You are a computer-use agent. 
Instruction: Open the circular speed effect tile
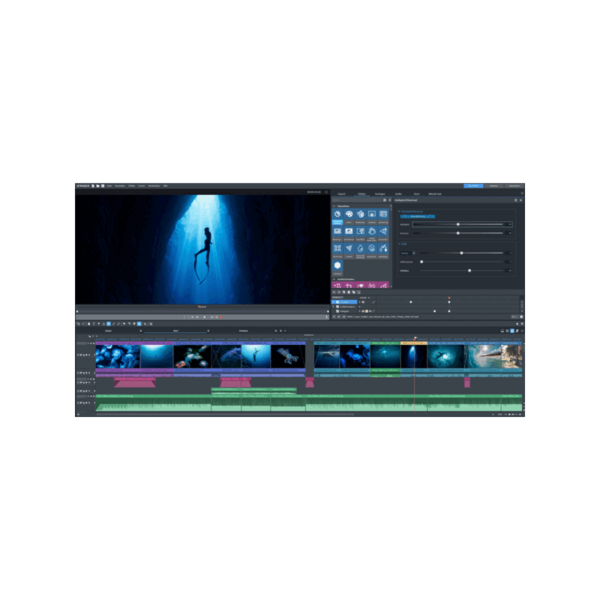[372, 251]
